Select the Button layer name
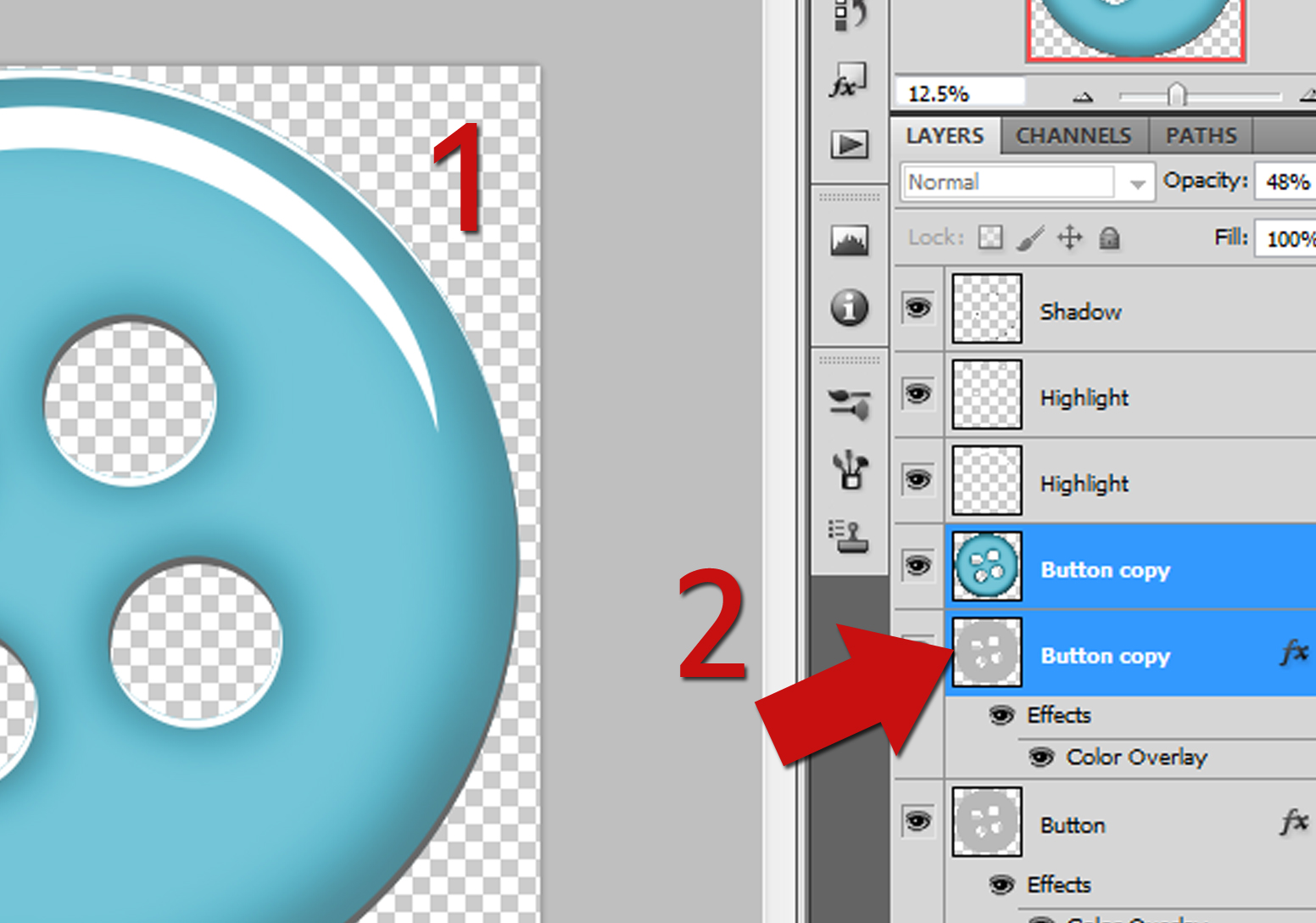1316x923 pixels. click(1073, 825)
